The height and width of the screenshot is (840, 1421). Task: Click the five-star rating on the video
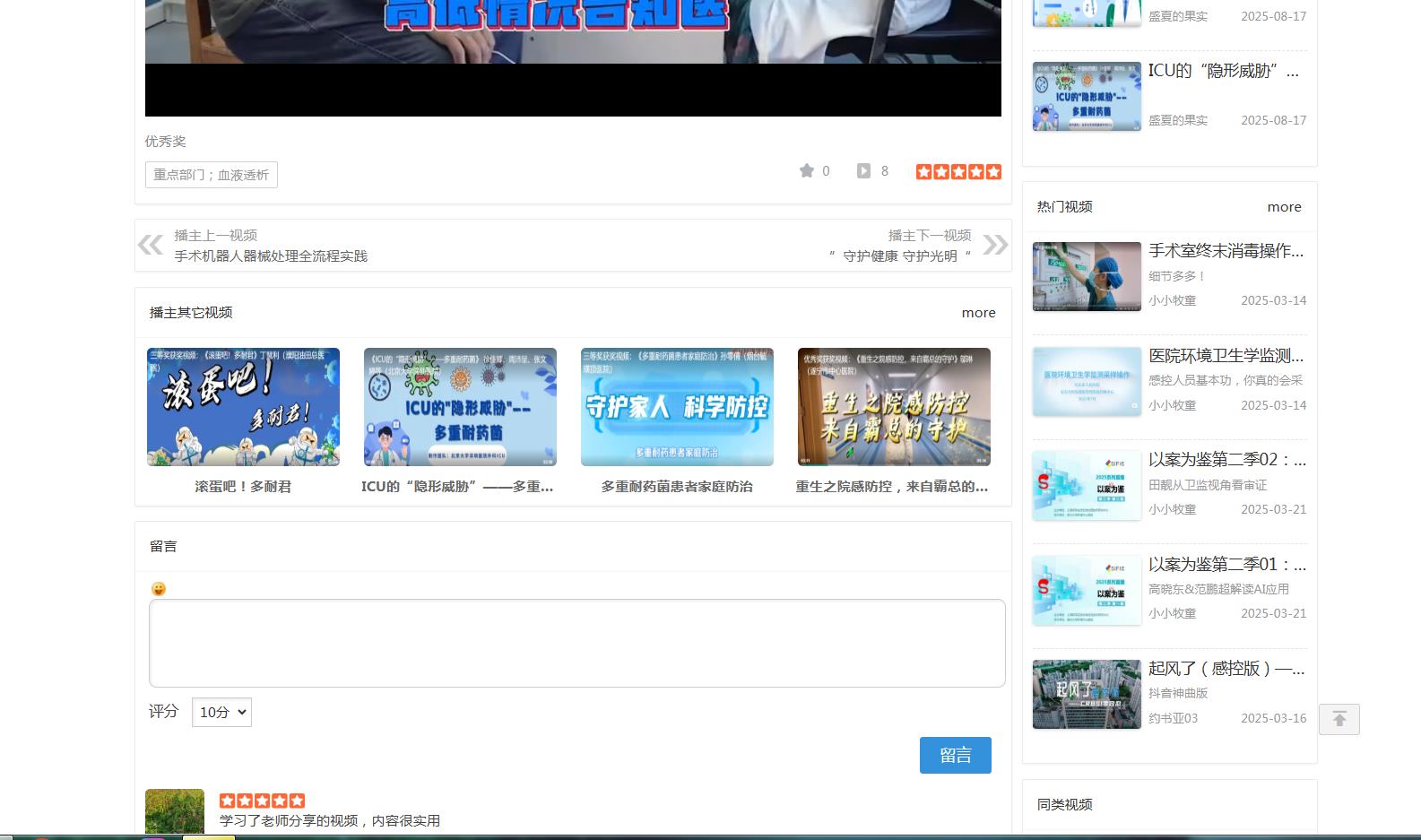point(958,171)
